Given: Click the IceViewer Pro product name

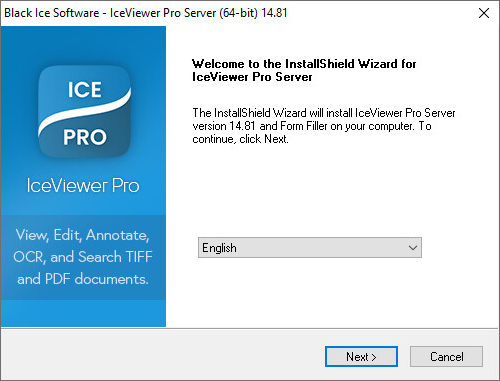Looking at the screenshot, I should [x=83, y=186].
